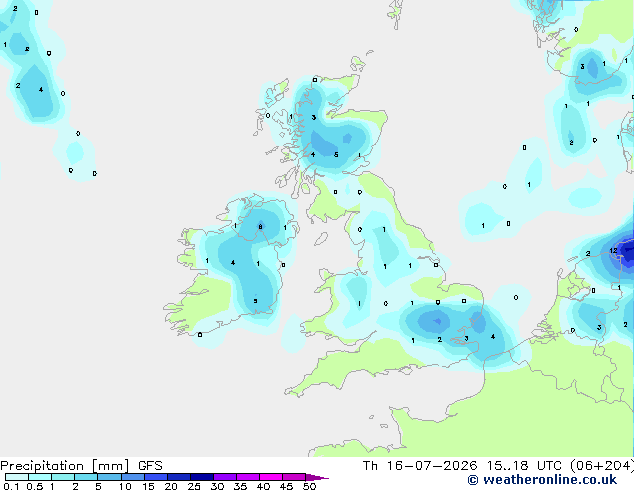Click the weatheronline.co.uk copyright link
Image resolution: width=634 pixels, height=490 pixels.
542,480
